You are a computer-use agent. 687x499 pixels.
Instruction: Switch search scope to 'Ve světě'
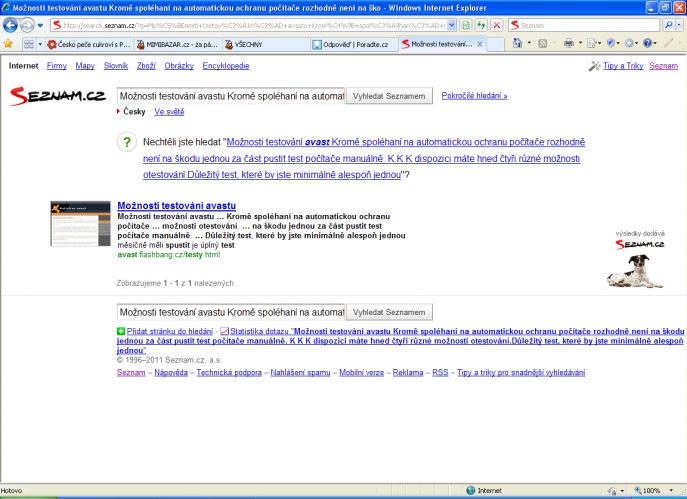click(x=169, y=112)
